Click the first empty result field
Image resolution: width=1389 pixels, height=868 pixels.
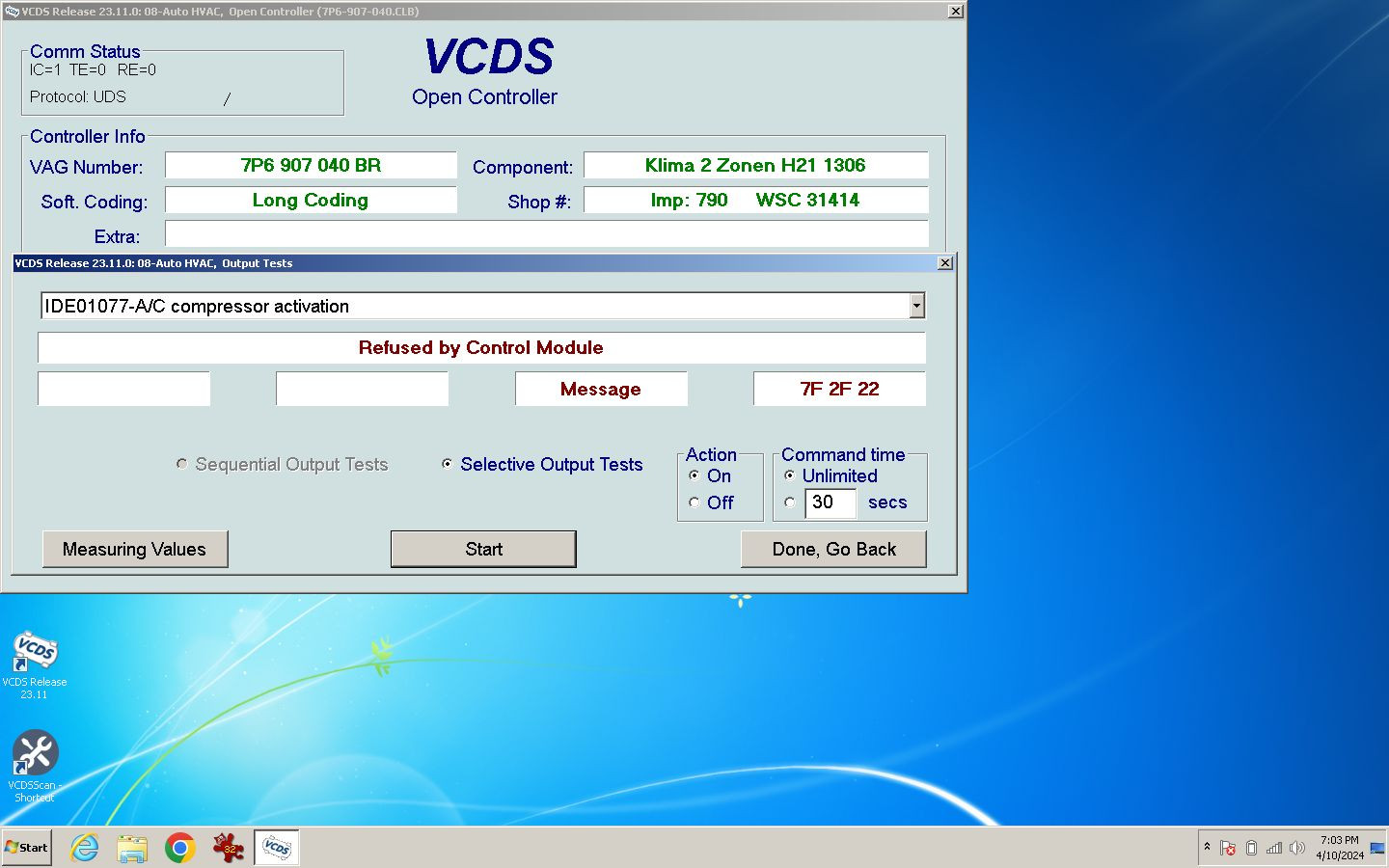coord(123,389)
